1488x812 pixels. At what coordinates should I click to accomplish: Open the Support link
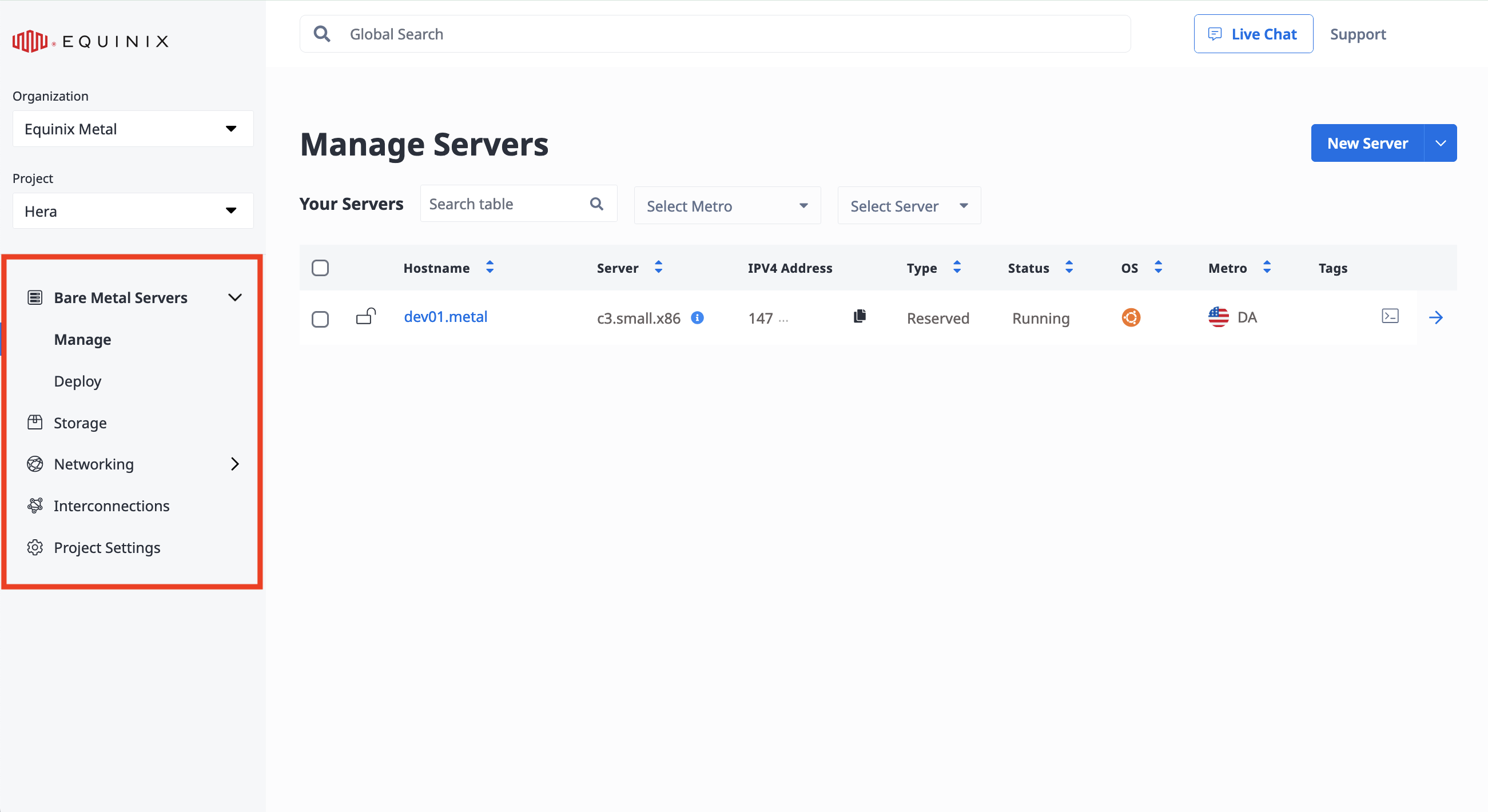coord(1358,34)
